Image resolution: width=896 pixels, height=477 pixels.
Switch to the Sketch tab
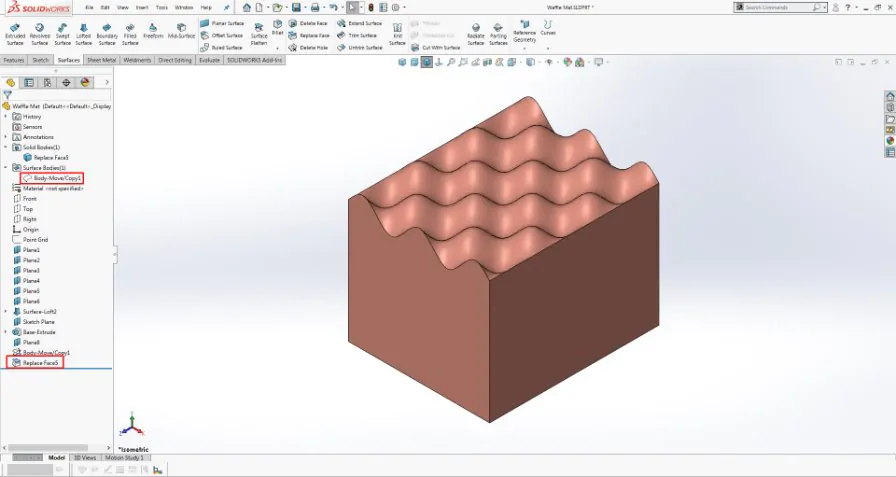coord(41,60)
